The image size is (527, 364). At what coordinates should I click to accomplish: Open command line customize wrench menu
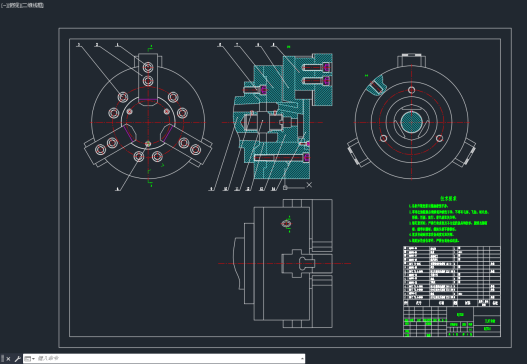point(17,359)
